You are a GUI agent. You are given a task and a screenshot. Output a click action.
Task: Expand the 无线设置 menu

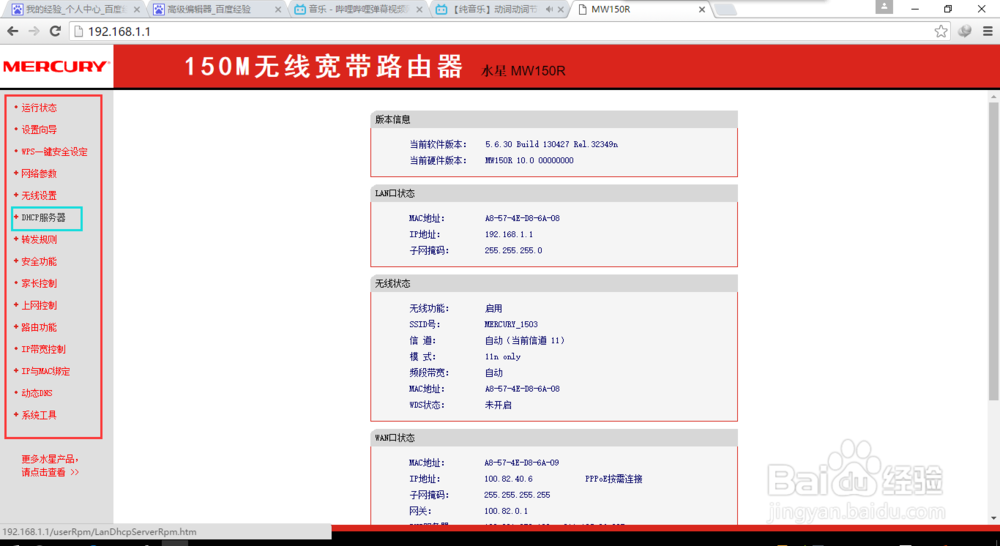coord(39,195)
